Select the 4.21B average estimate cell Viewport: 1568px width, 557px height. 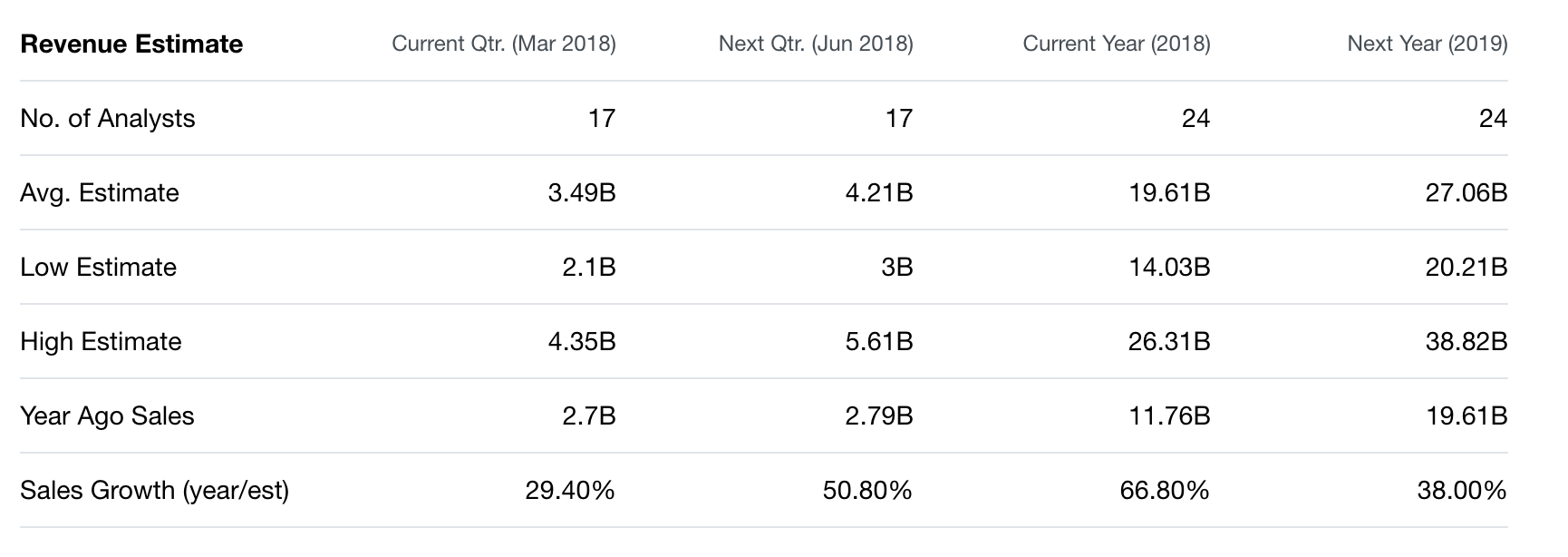(x=878, y=193)
